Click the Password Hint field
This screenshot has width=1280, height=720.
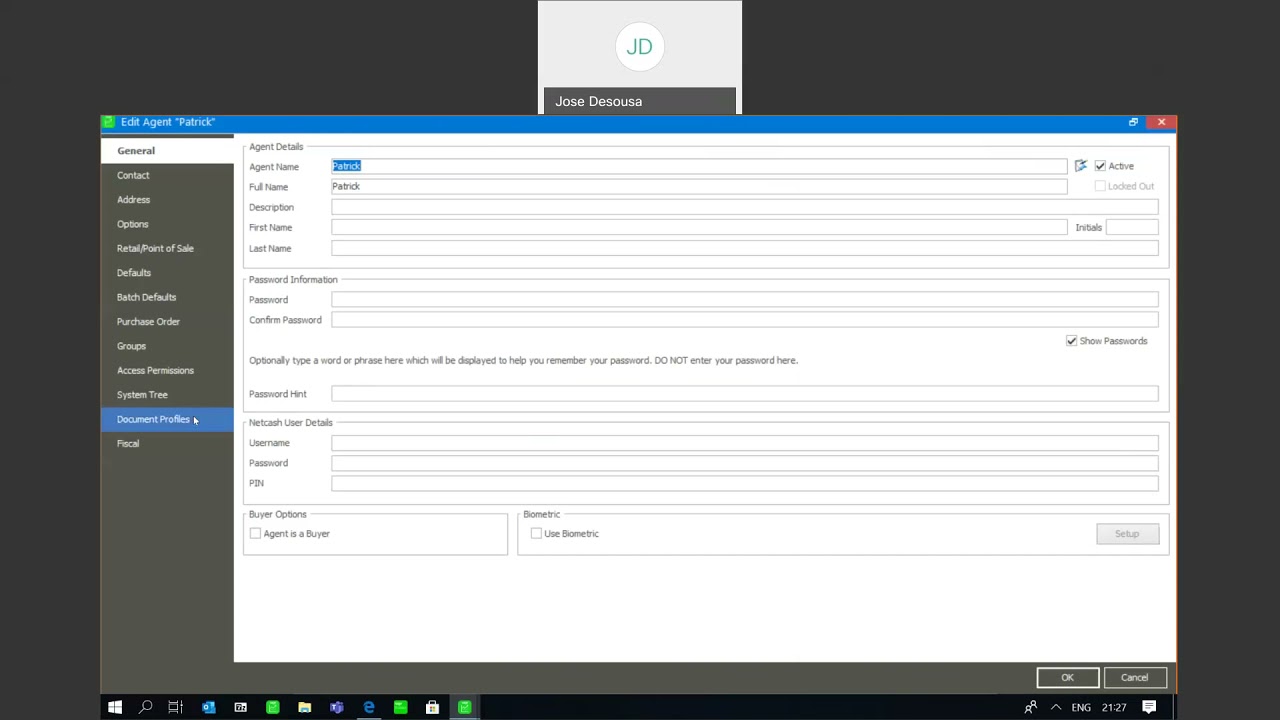tap(745, 394)
